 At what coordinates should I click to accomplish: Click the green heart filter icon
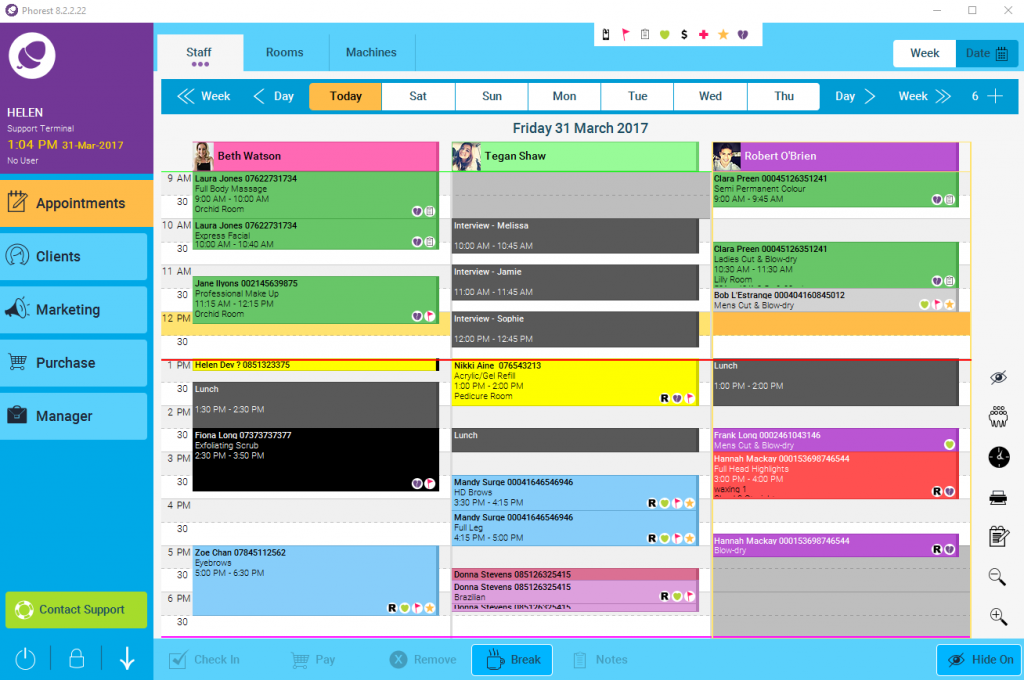pyautogui.click(x=665, y=35)
